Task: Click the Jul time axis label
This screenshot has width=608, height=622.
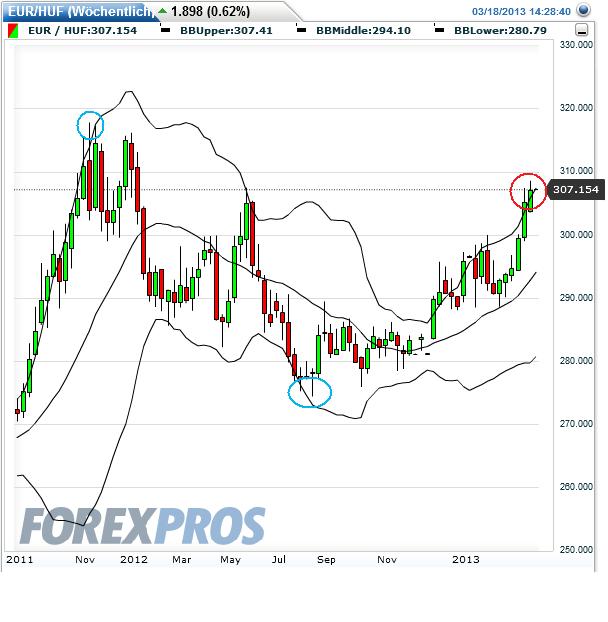Action: tap(279, 560)
